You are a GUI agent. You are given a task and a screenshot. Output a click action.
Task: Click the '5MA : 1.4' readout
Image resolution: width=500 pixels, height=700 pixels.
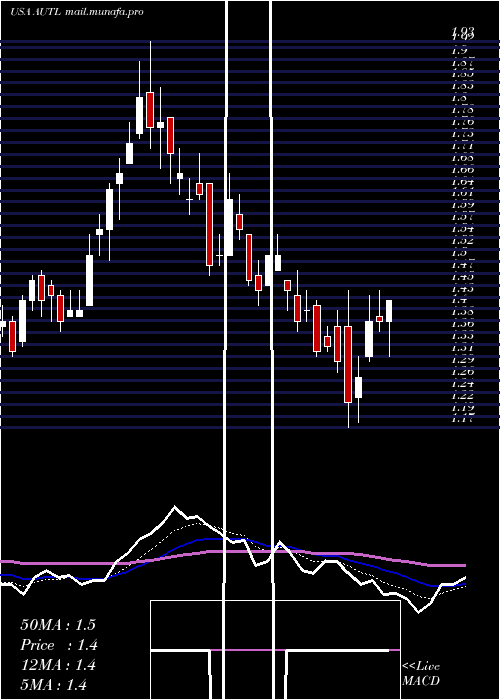pyautogui.click(x=54, y=684)
